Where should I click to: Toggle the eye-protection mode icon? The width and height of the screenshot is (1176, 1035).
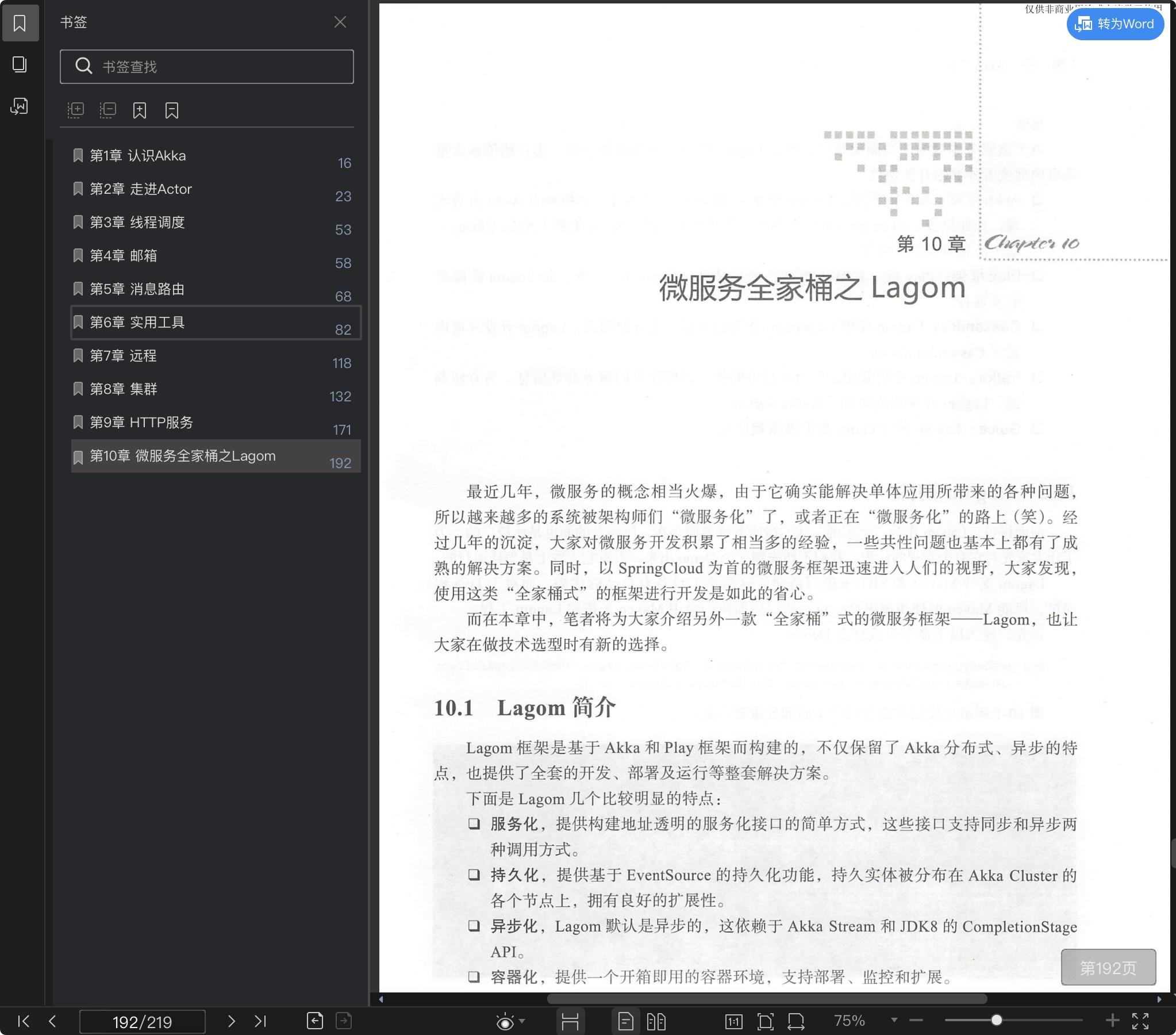pyautogui.click(x=505, y=1021)
